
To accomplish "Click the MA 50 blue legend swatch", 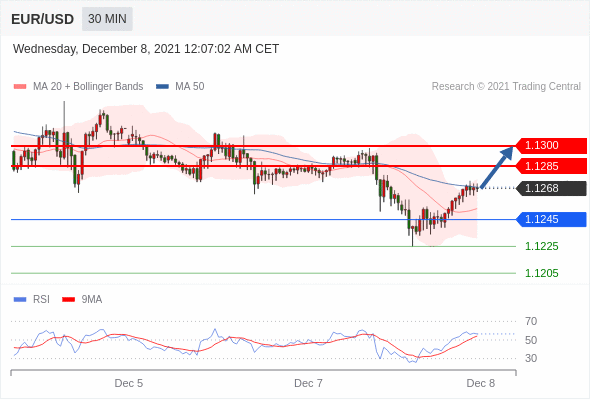I will pos(162,87).
